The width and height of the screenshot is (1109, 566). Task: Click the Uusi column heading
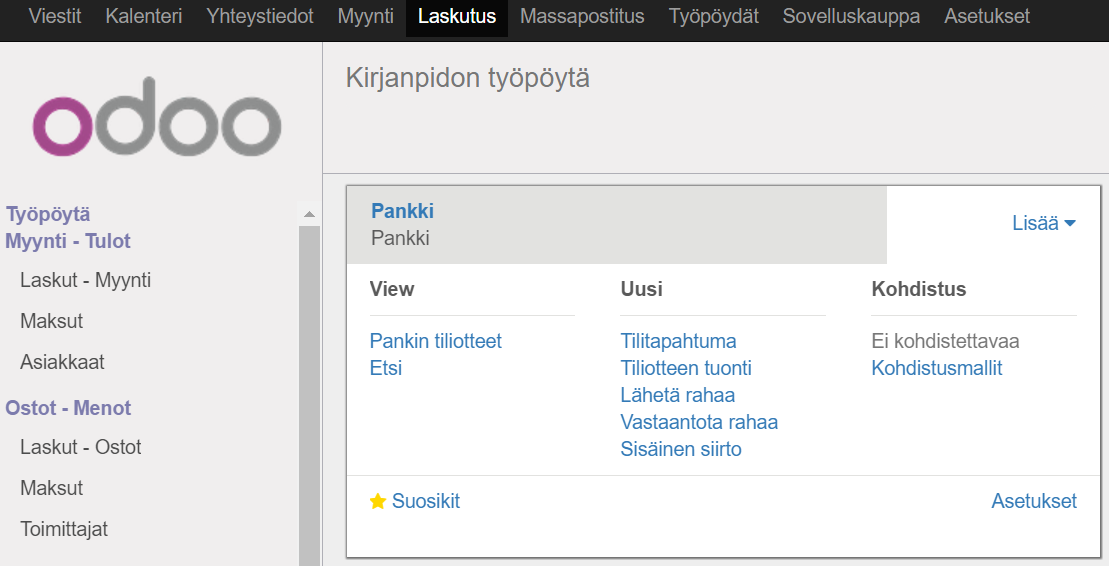[x=641, y=289]
